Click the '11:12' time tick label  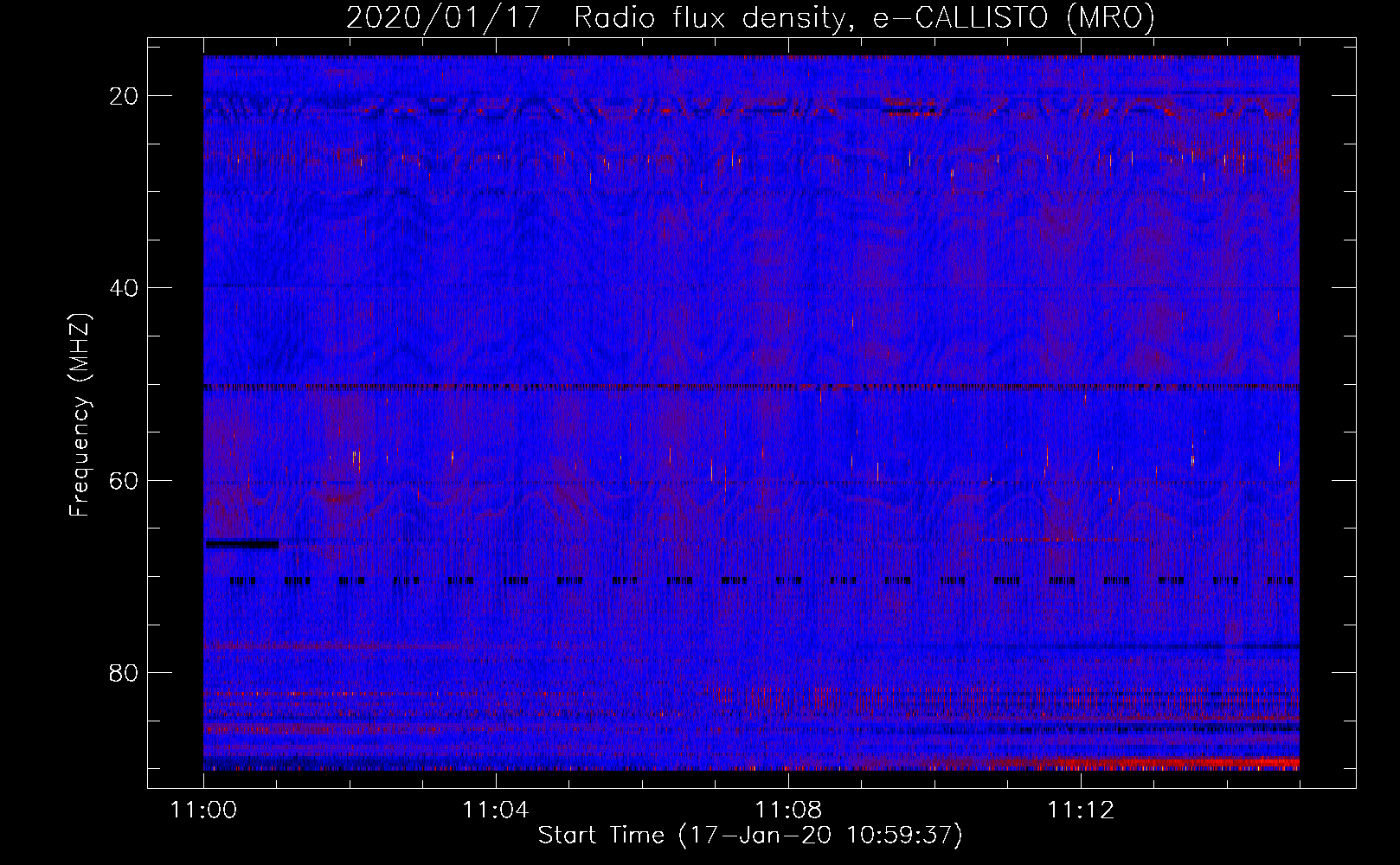1081,811
